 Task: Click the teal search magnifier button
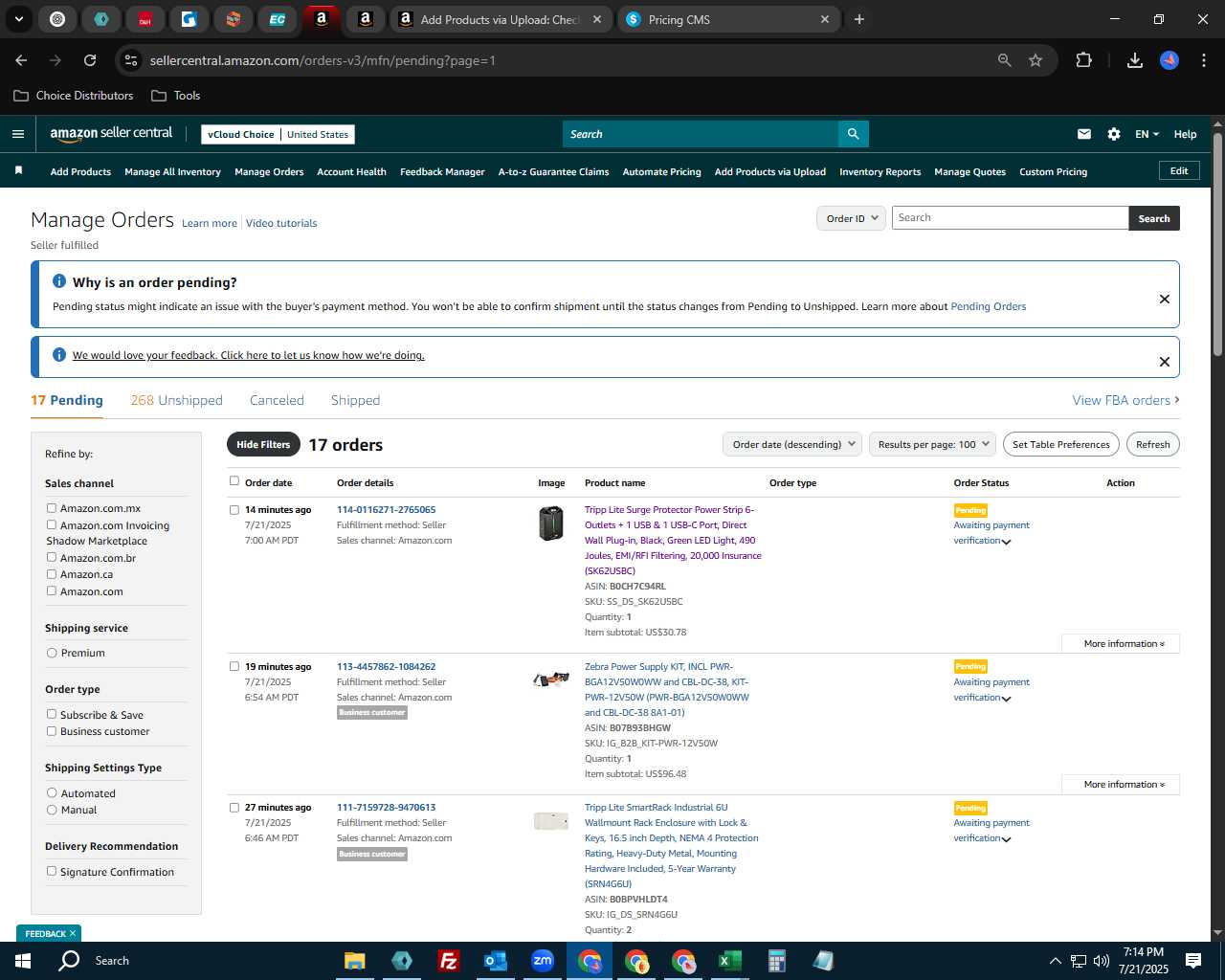pyautogui.click(x=853, y=134)
